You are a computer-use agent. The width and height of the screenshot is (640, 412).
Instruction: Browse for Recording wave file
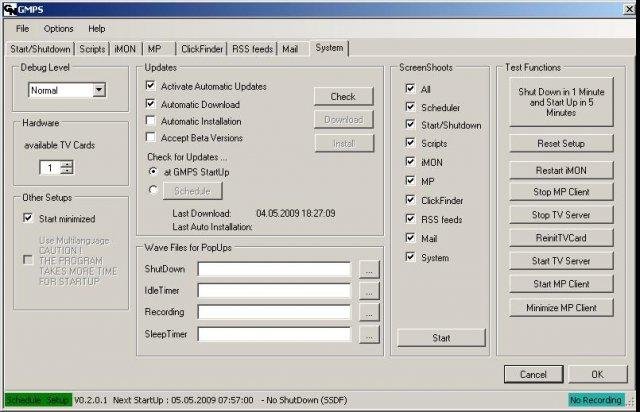[369, 312]
